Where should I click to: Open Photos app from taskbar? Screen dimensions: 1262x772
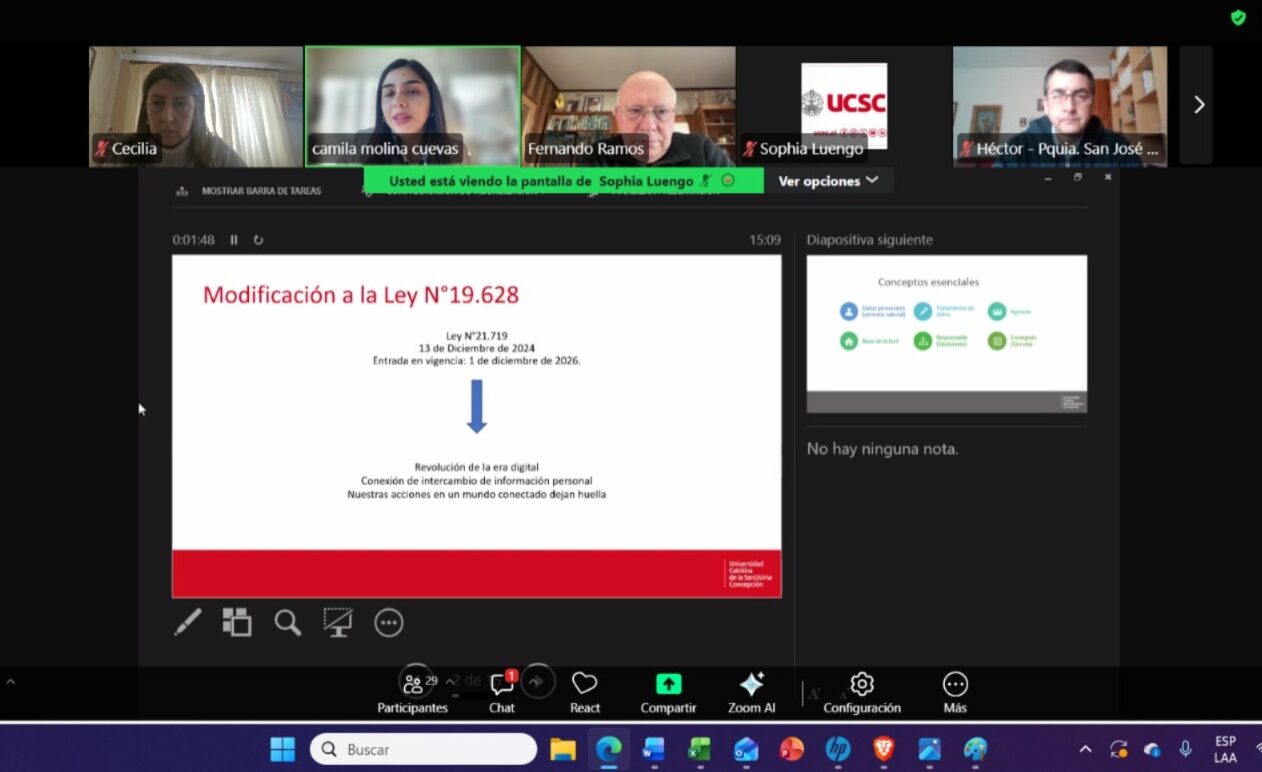(929, 749)
